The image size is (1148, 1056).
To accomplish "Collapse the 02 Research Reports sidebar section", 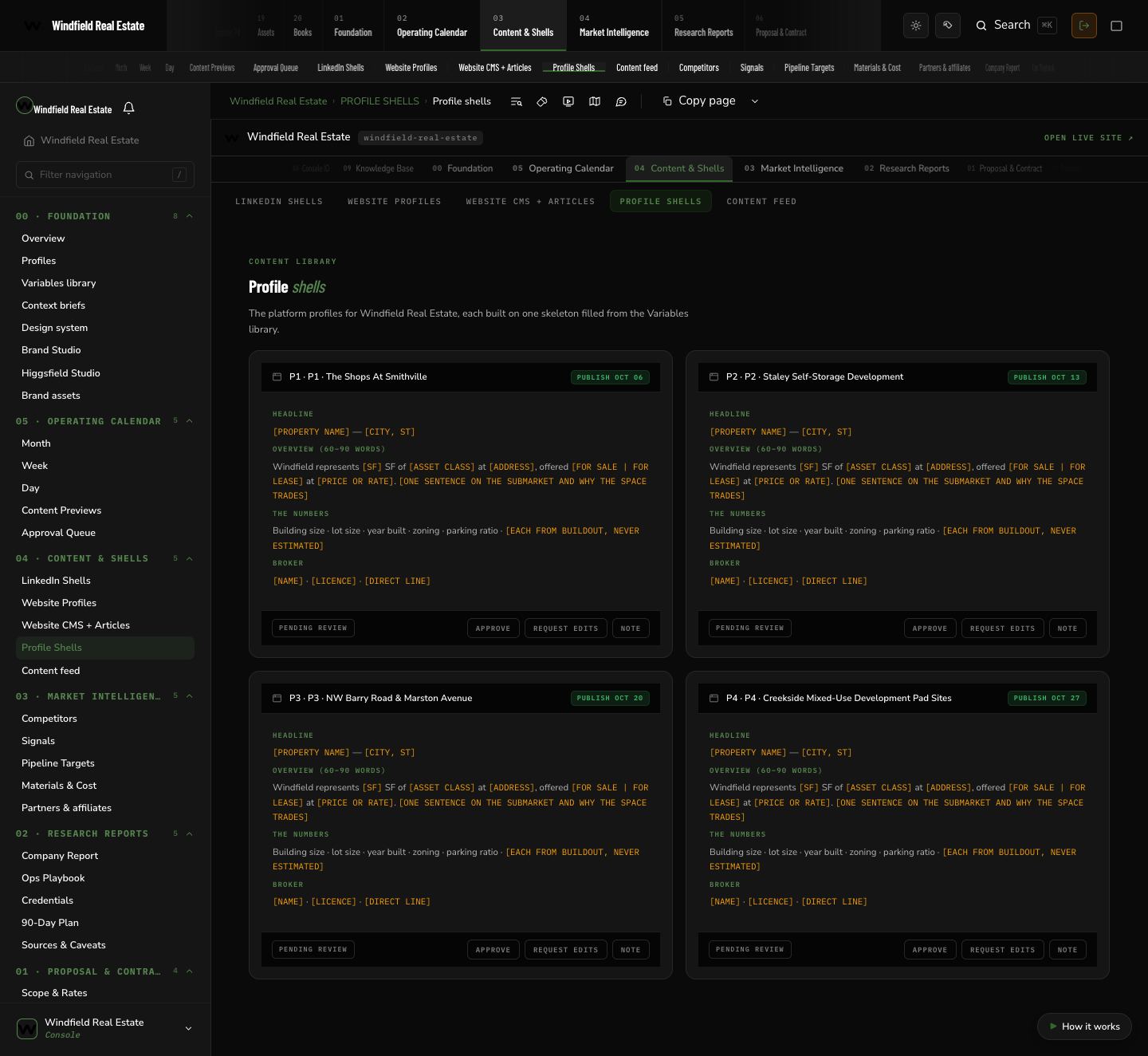I will (x=190, y=833).
